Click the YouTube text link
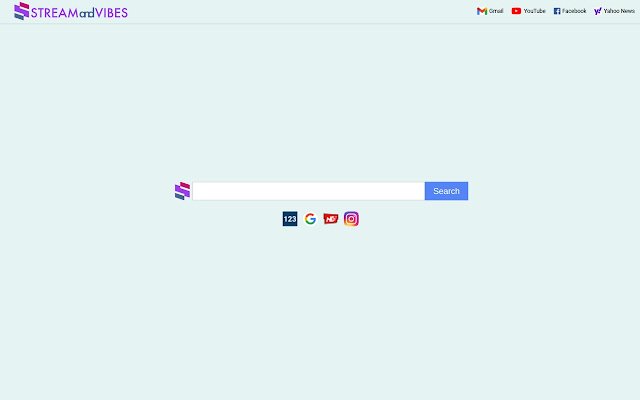 534,11
